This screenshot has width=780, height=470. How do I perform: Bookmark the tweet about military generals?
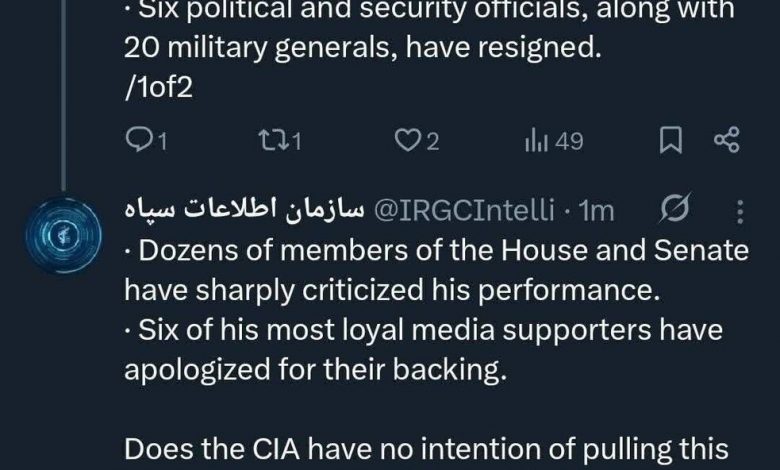point(671,142)
